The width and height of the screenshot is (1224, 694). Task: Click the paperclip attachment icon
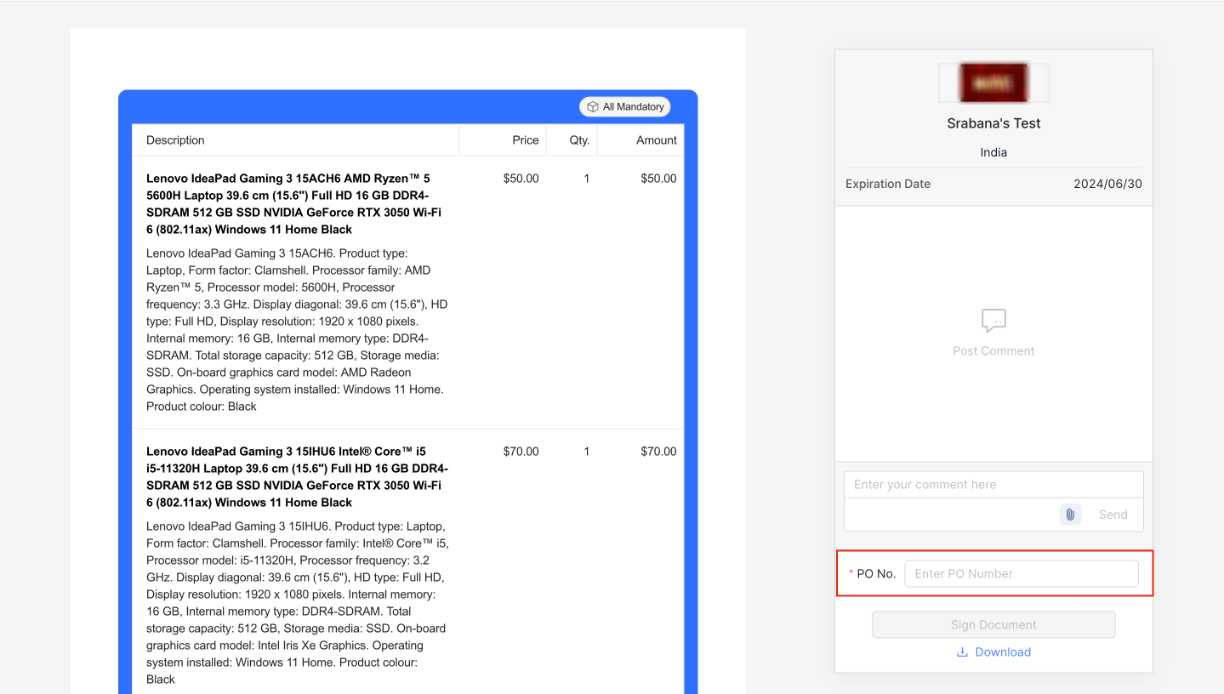[1070, 514]
